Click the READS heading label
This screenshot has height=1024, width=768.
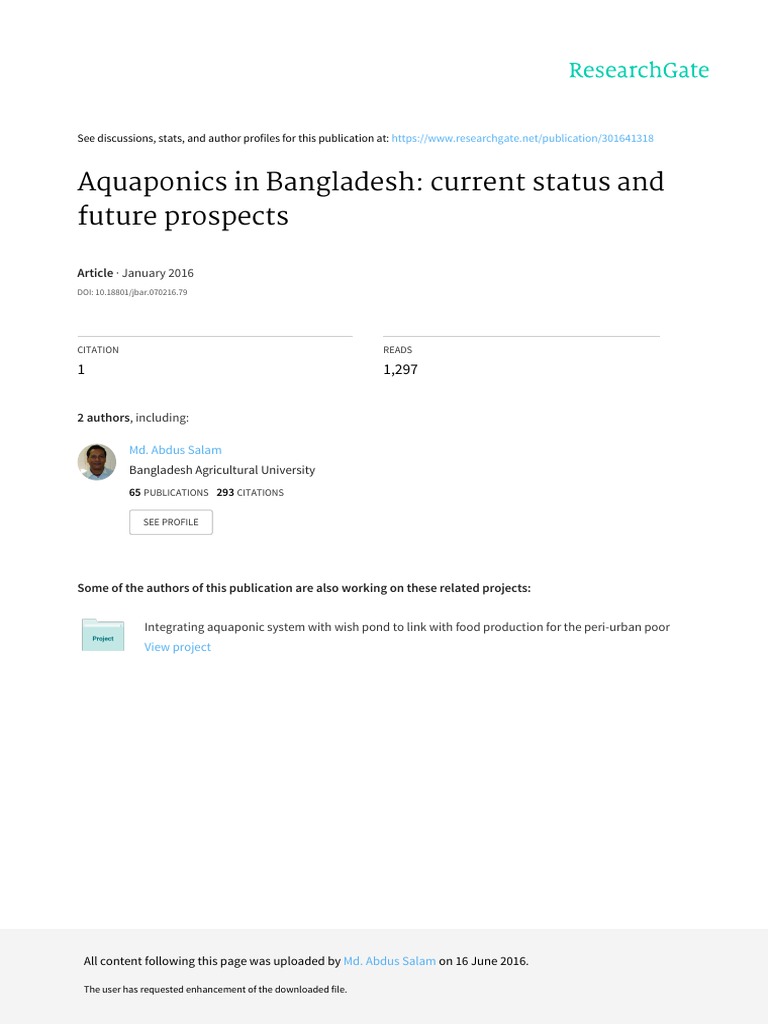[x=398, y=350]
